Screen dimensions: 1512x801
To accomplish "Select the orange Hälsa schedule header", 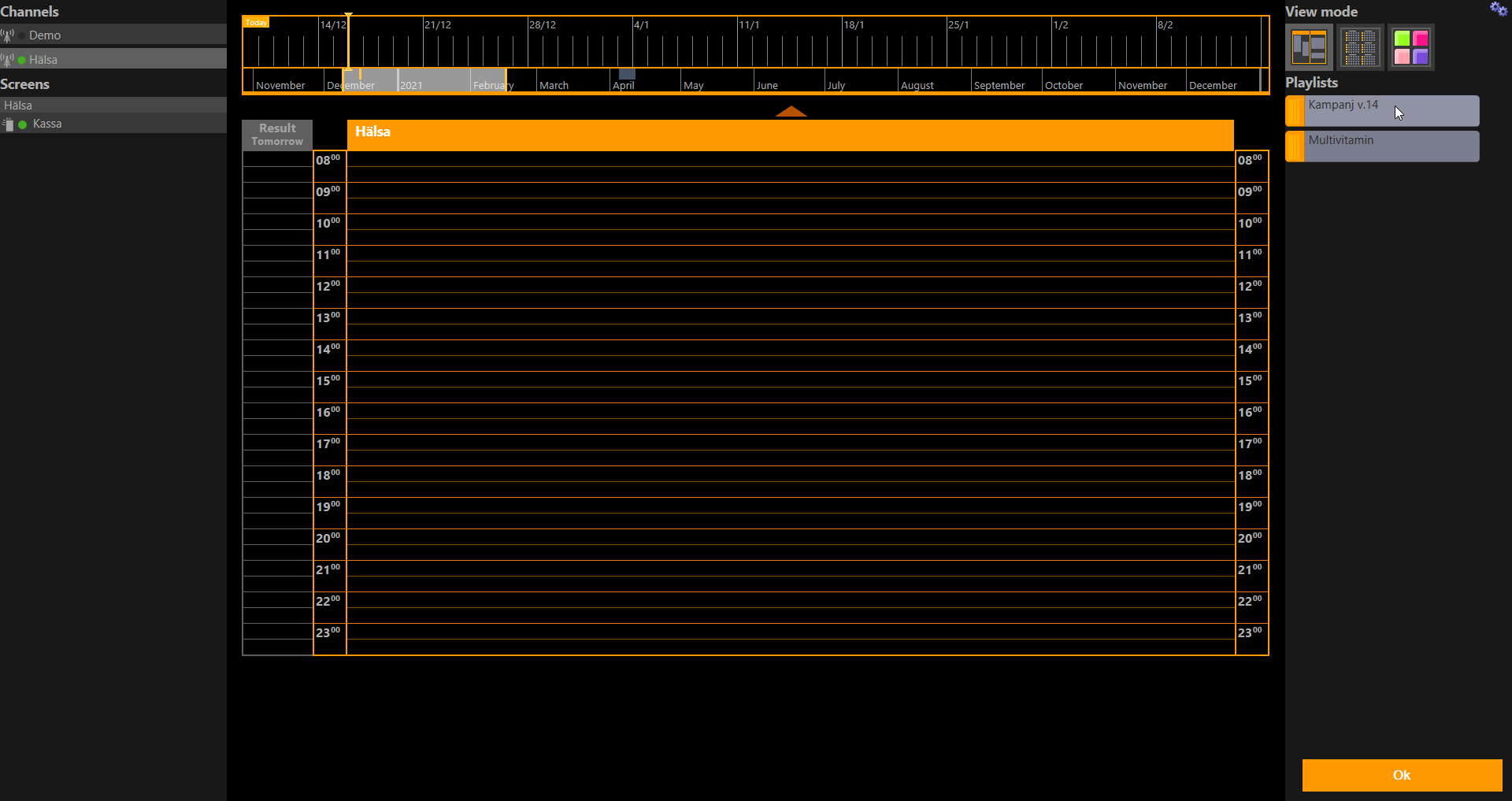I will tap(790, 135).
